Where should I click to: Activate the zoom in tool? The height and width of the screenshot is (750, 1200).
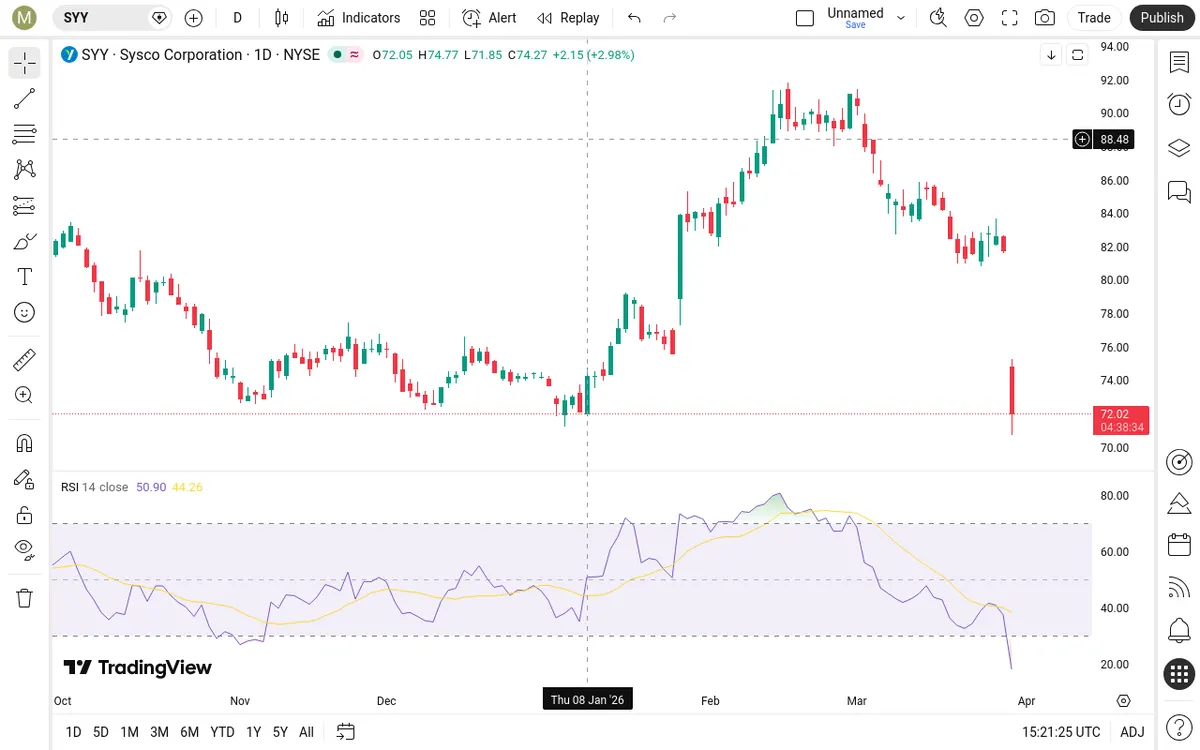(x=25, y=395)
